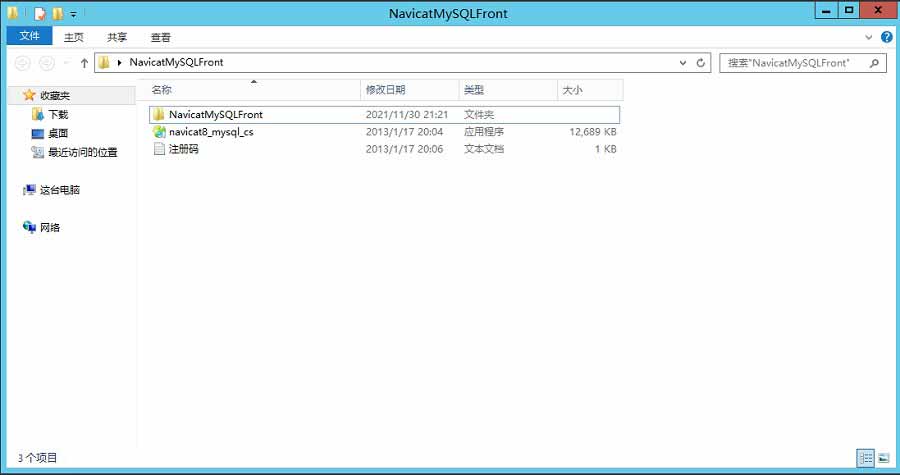Click the 应用程序 type cell
The image size is (900, 475).
click(x=484, y=132)
